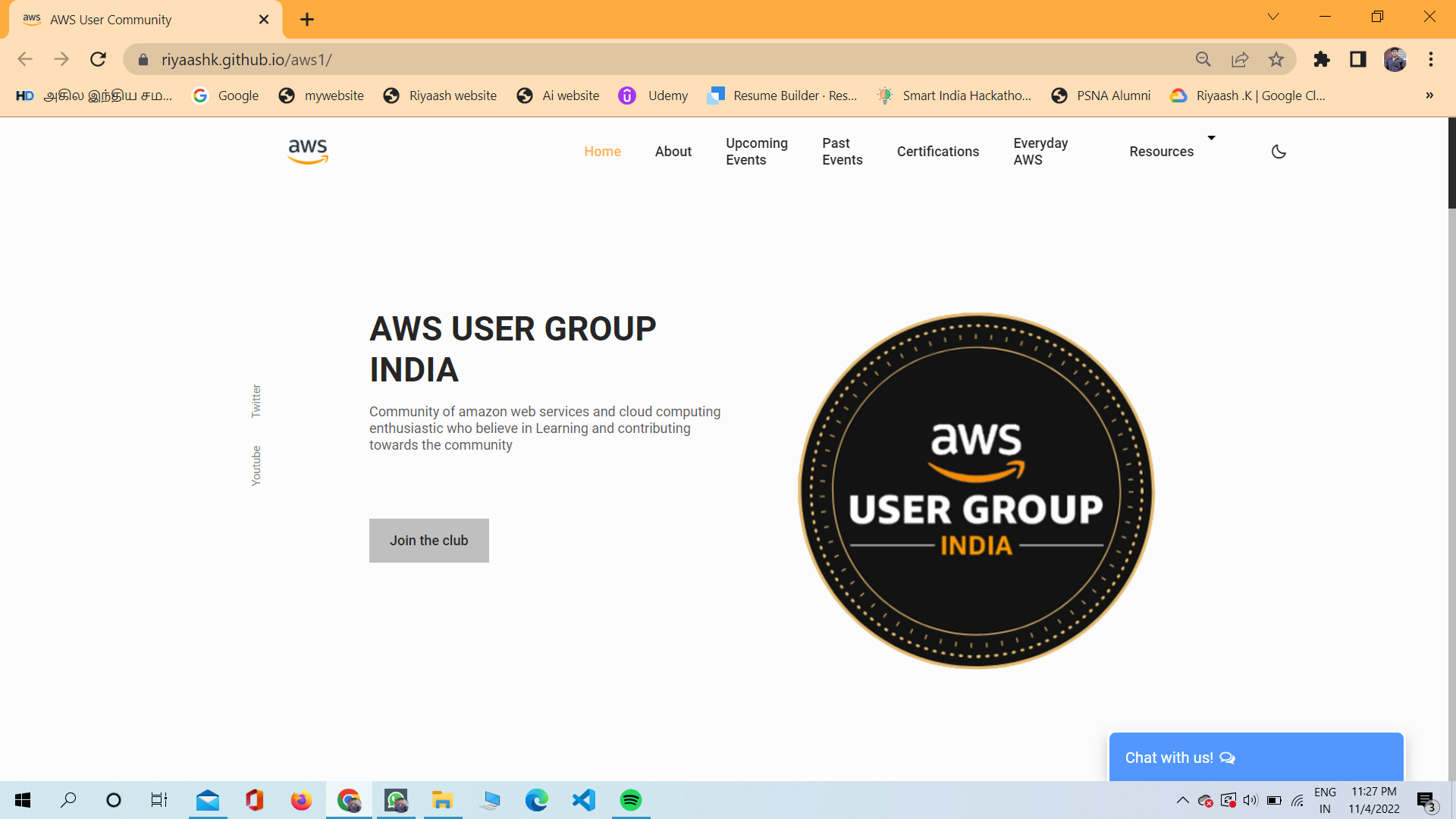Show hidden system tray icons
The image size is (1456, 819).
pos(1182,800)
